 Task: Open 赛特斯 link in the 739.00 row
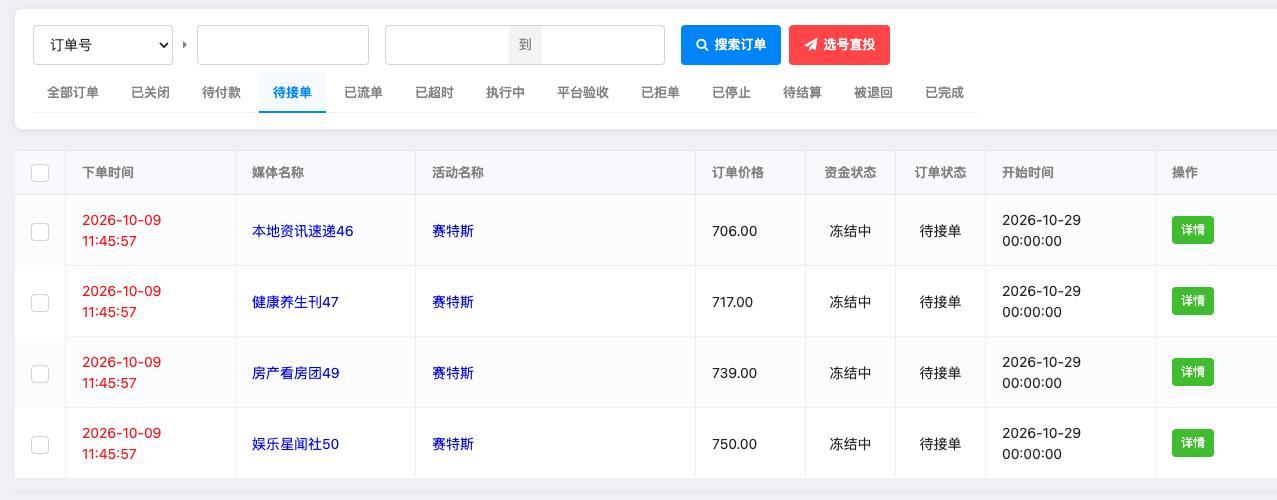[x=453, y=373]
